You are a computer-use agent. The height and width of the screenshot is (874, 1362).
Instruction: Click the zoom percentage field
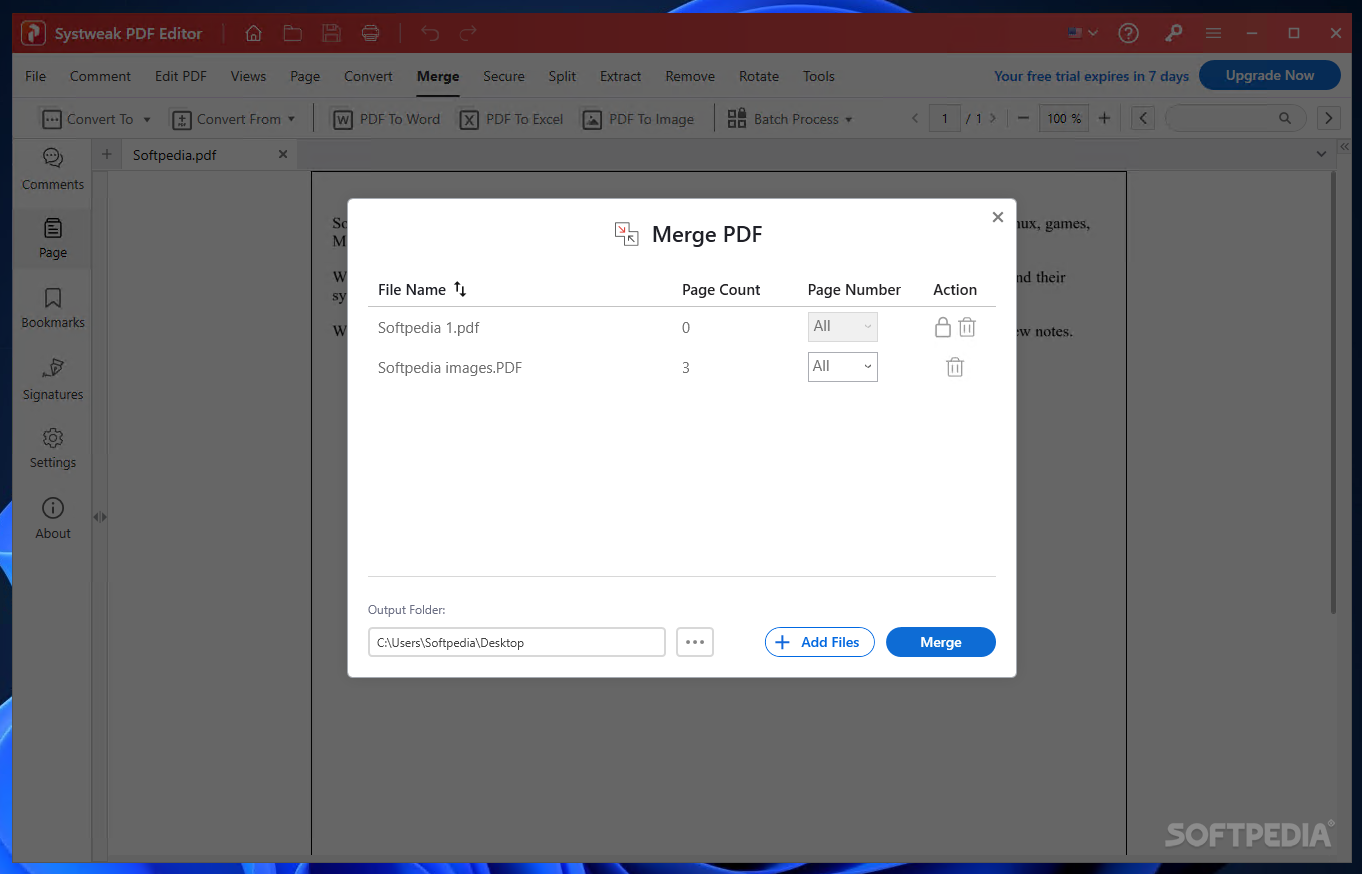tap(1064, 118)
